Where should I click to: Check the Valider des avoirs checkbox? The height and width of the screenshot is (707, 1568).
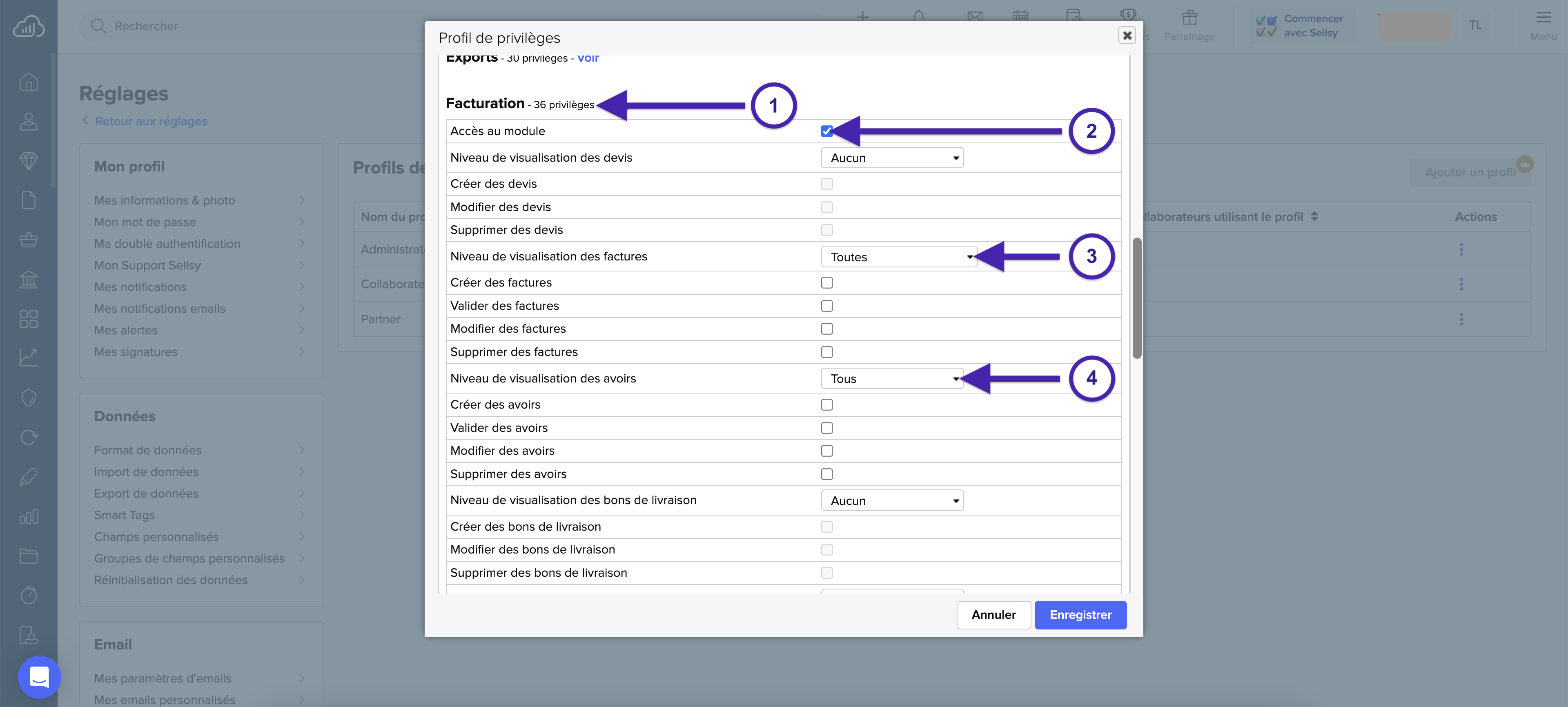pyautogui.click(x=826, y=428)
